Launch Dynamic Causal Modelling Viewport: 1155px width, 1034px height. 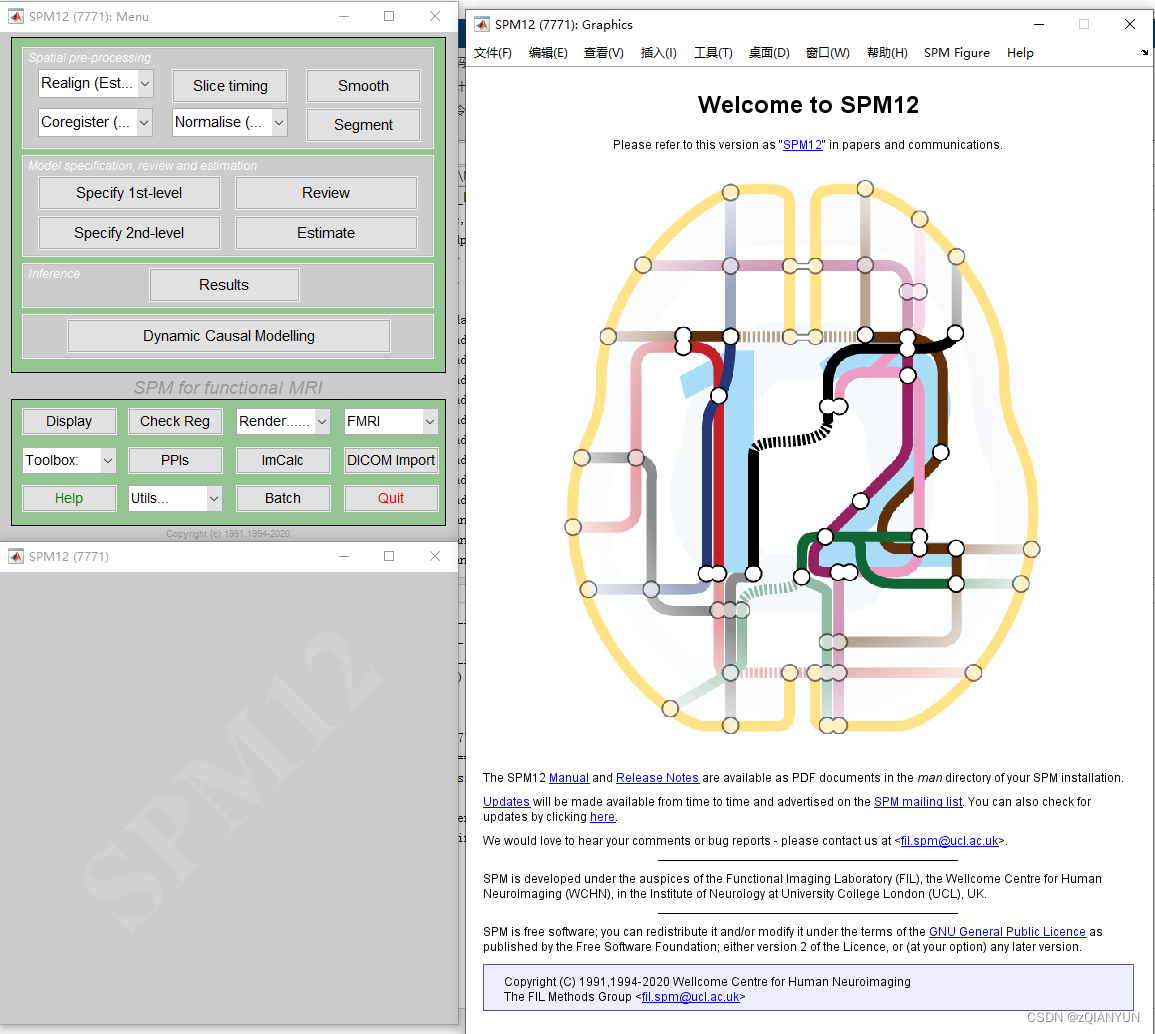coord(228,335)
